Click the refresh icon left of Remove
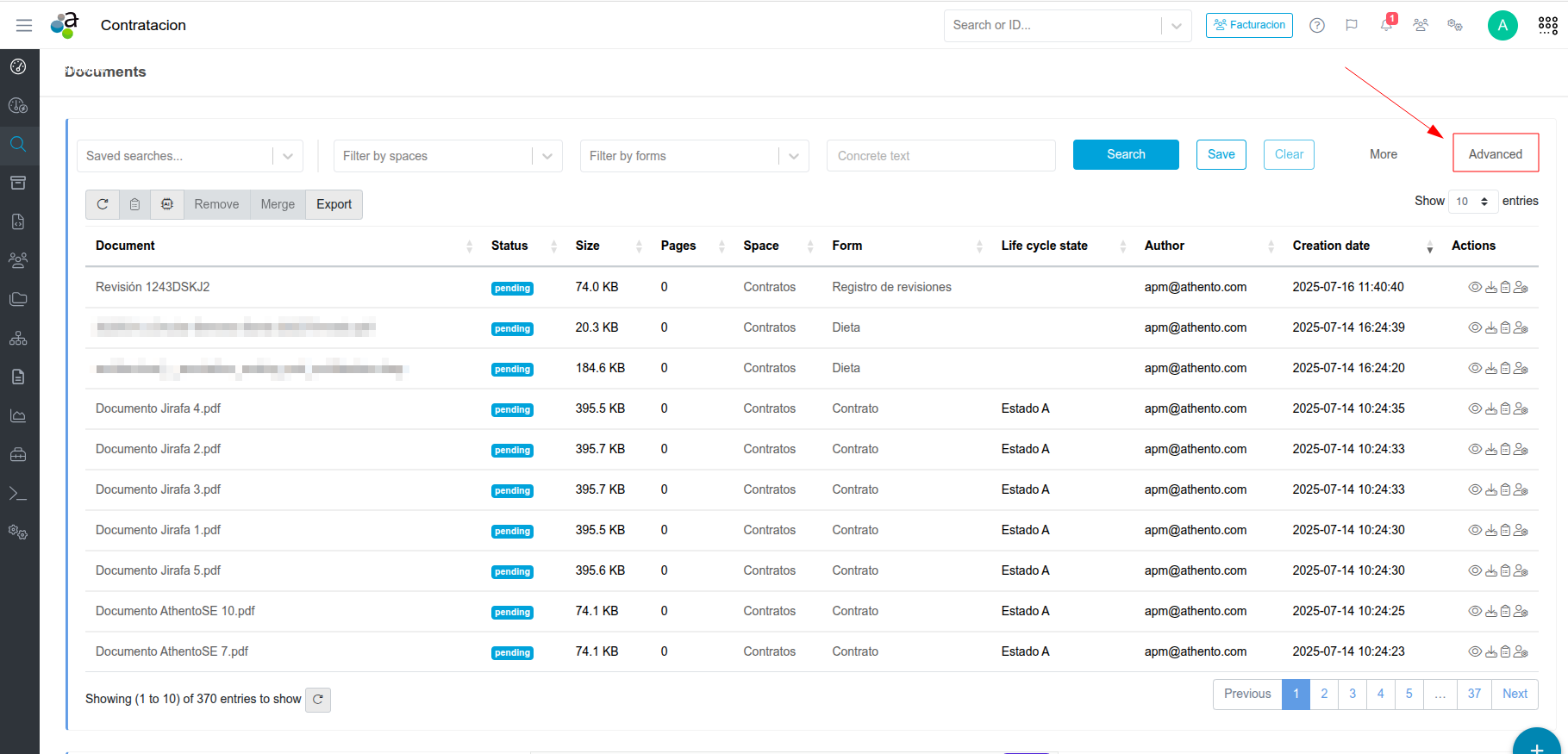The height and width of the screenshot is (754, 1568). coord(103,204)
